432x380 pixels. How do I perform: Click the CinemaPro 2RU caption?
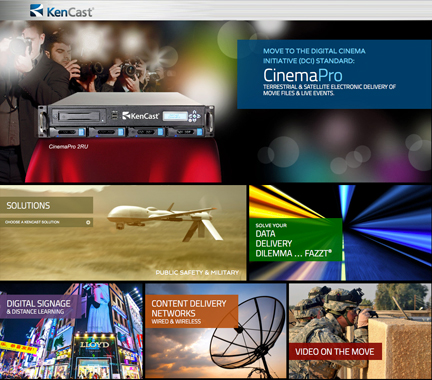click(68, 146)
